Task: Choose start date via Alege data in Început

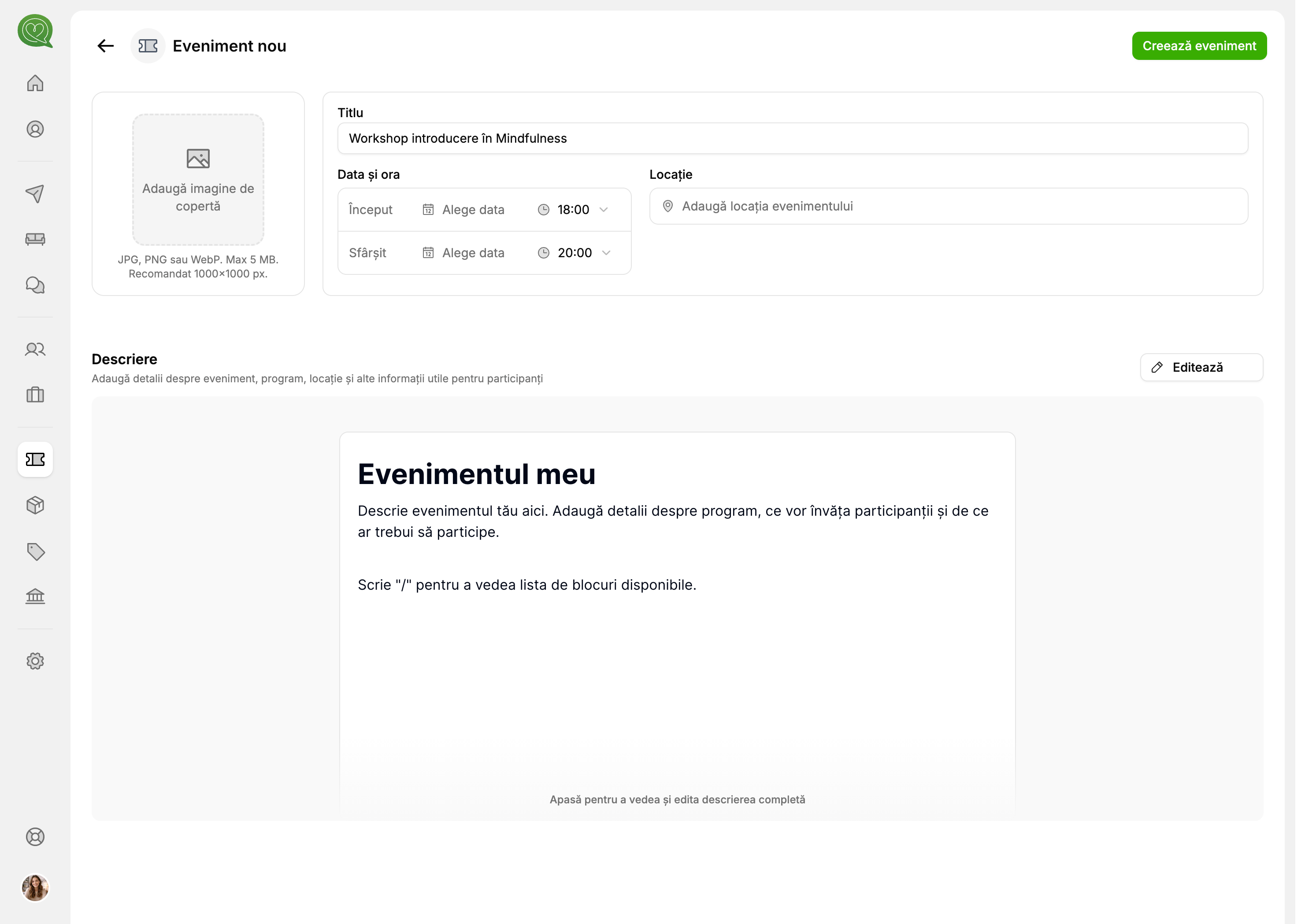Action: point(463,210)
